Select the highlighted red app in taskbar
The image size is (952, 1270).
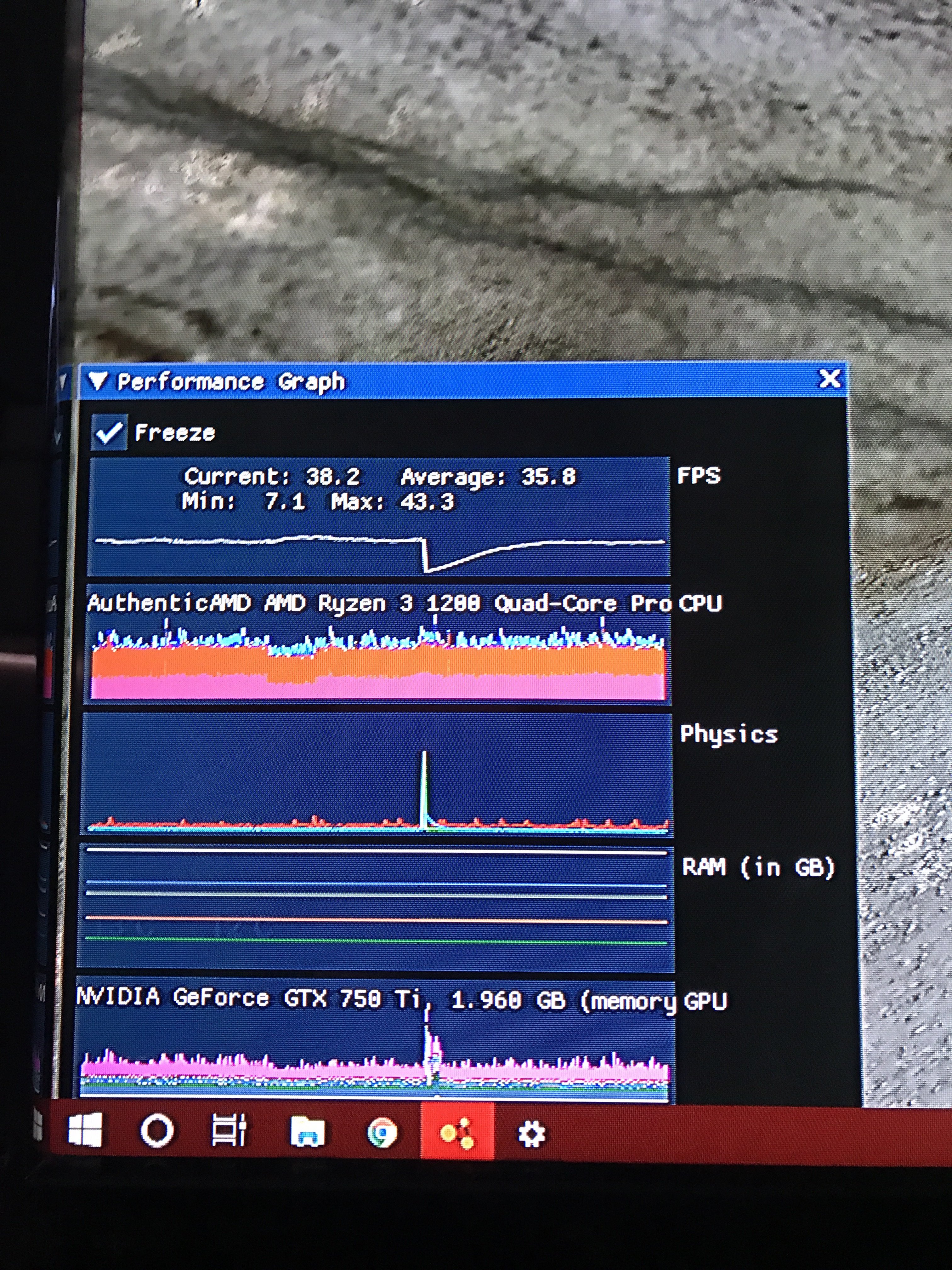tap(457, 1132)
